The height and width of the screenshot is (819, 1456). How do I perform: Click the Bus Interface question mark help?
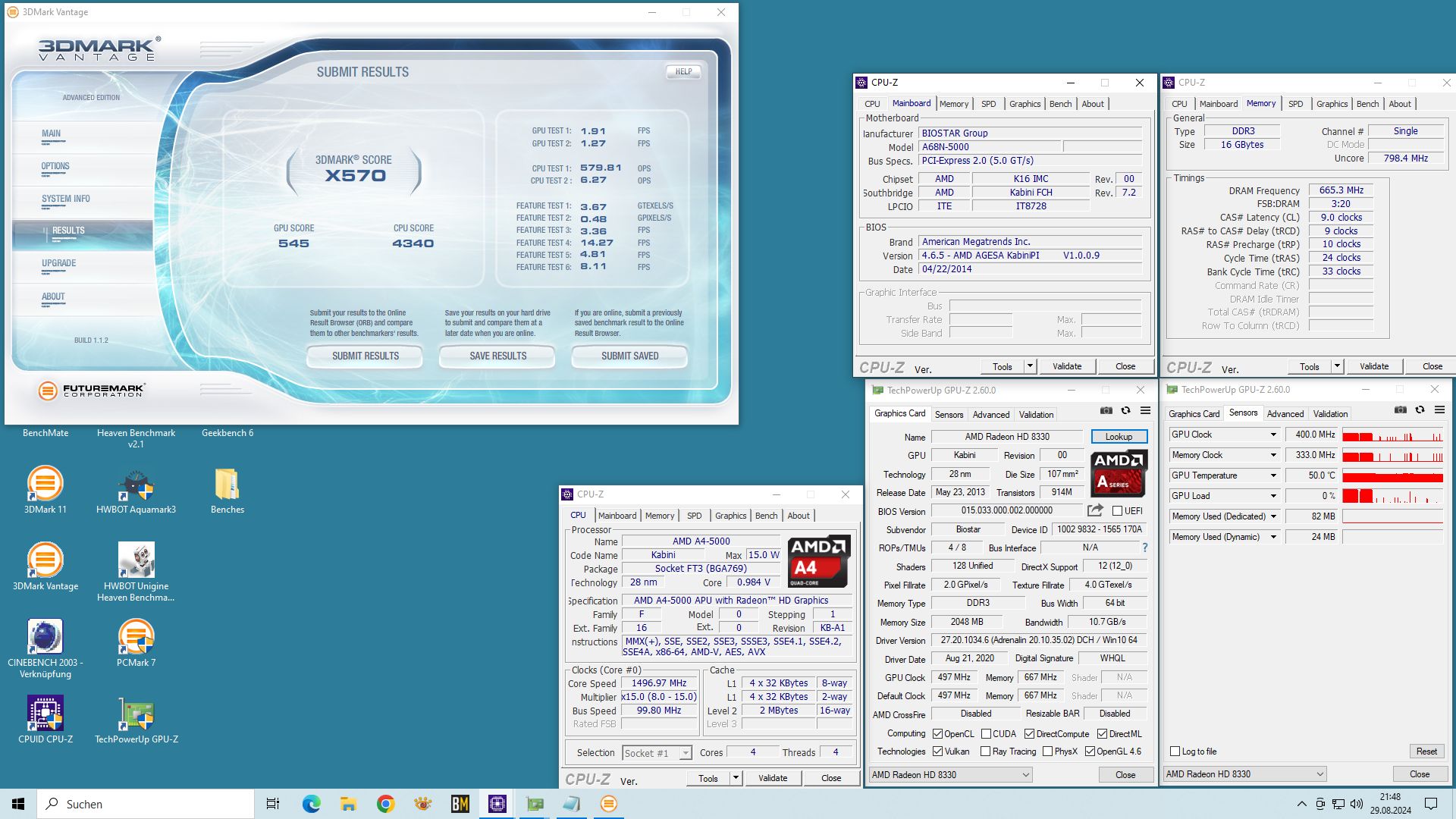(1145, 548)
